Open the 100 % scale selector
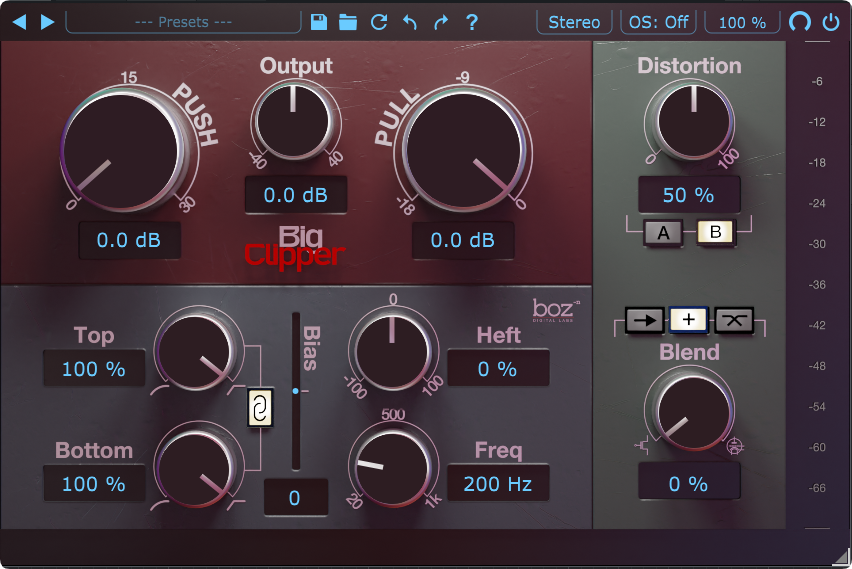 coord(742,22)
